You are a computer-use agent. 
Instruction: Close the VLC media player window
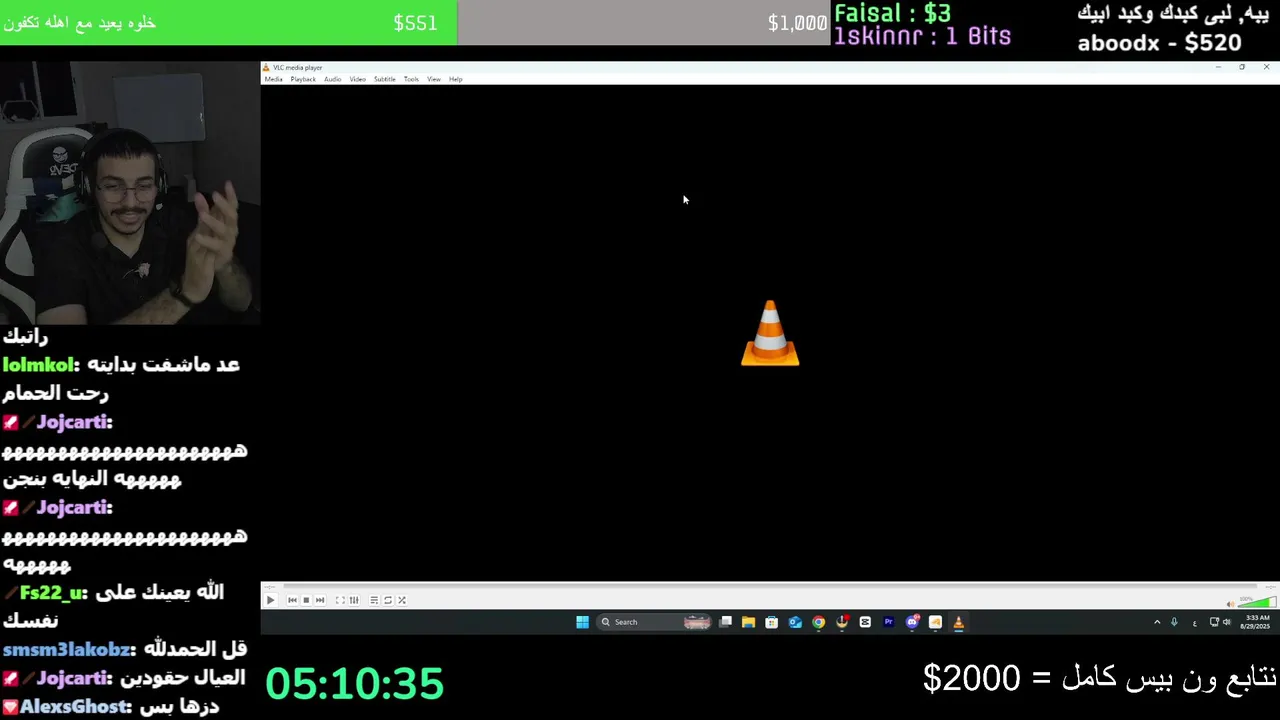tap(1266, 67)
